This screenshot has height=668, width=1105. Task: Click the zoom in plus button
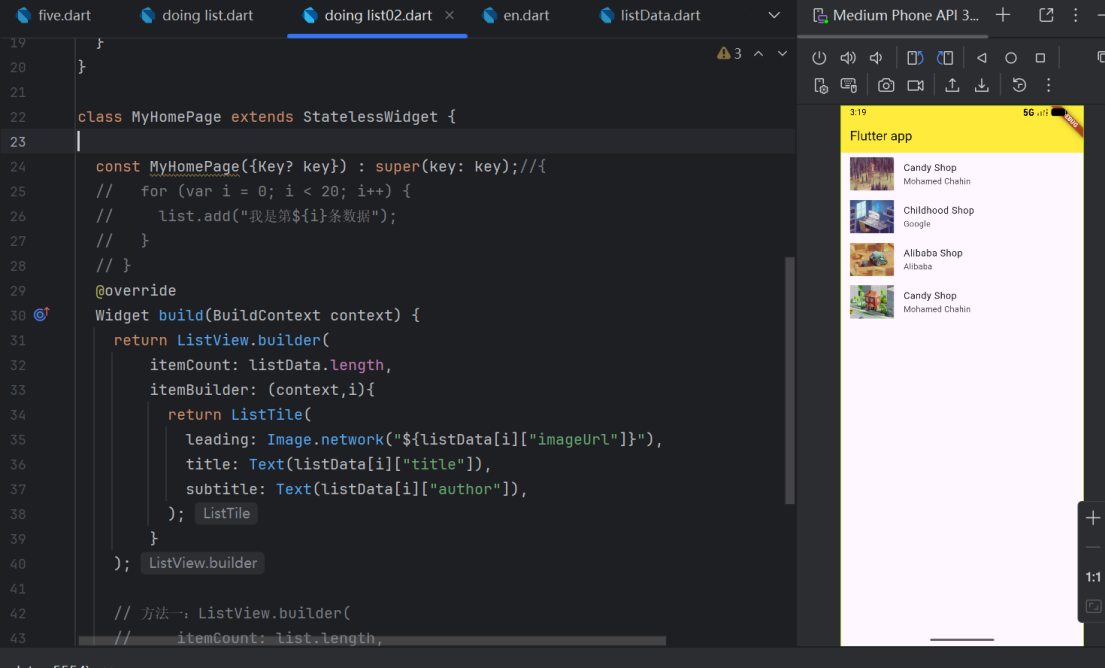click(1093, 518)
